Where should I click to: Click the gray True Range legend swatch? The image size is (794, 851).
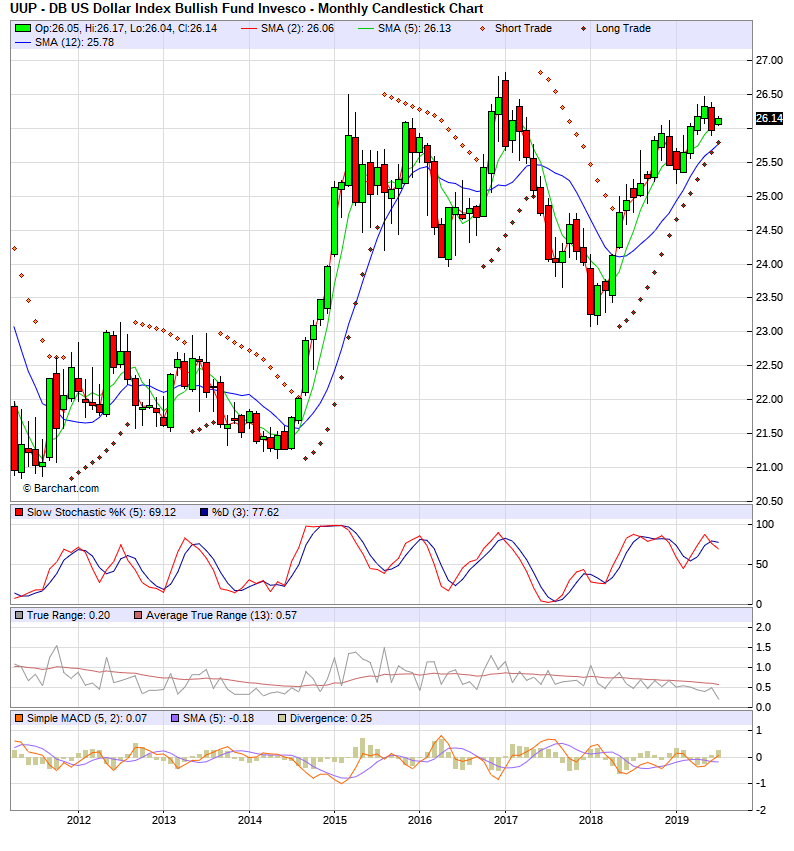[x=19, y=615]
